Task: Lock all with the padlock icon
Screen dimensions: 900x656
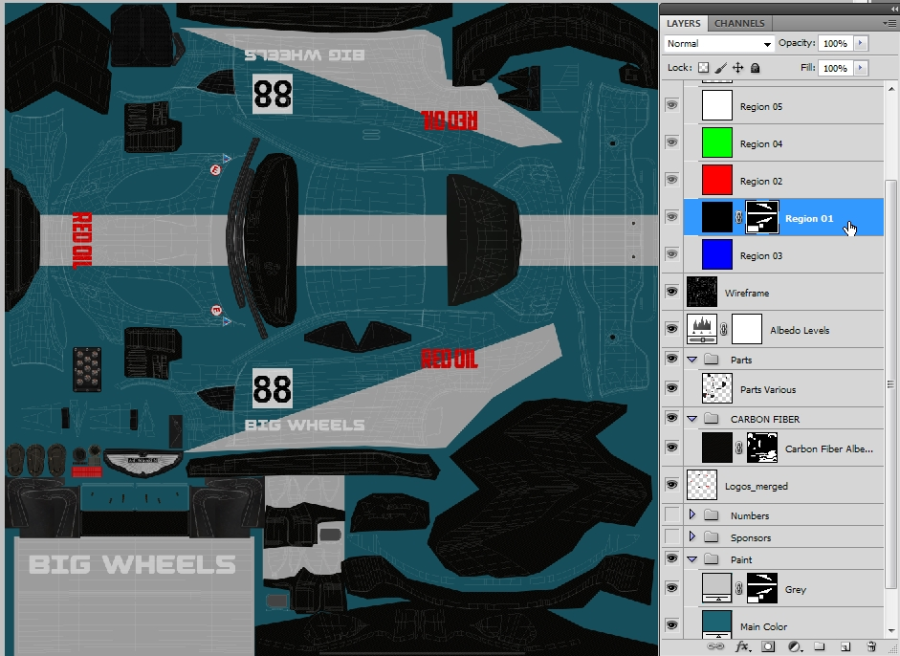Action: 755,68
